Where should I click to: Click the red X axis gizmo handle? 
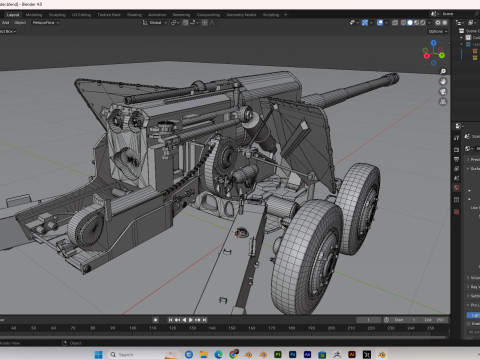tap(427, 56)
